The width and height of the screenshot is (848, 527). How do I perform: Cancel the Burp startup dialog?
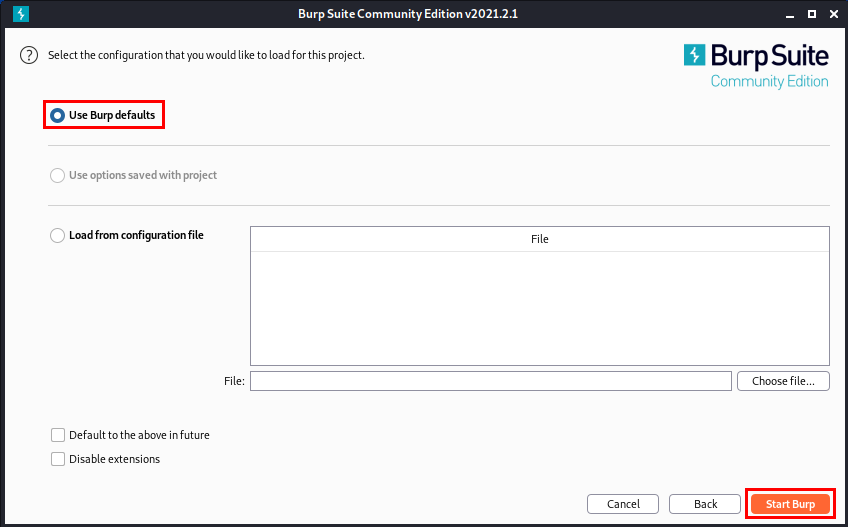(x=623, y=504)
